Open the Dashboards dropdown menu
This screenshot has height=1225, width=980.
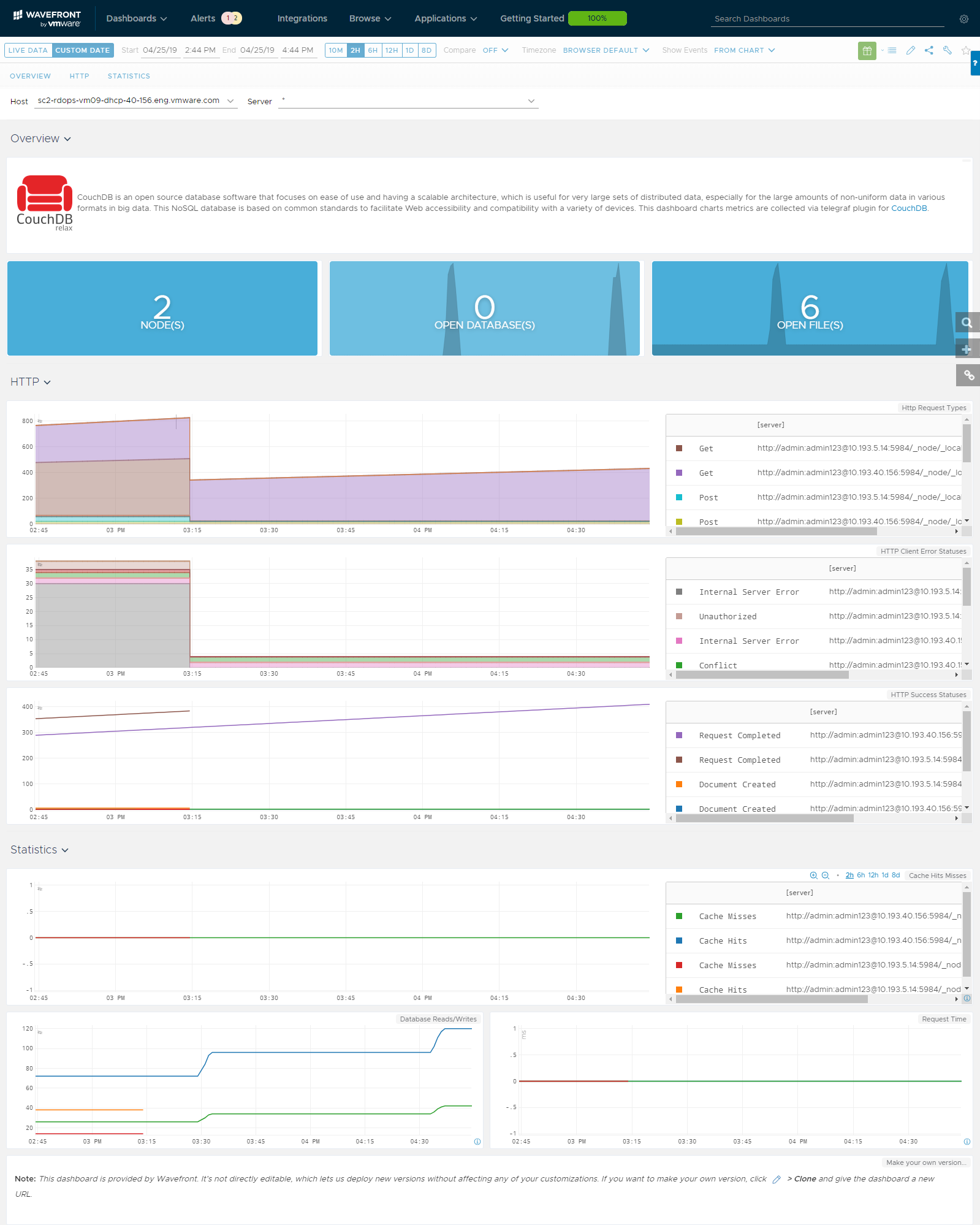(137, 18)
